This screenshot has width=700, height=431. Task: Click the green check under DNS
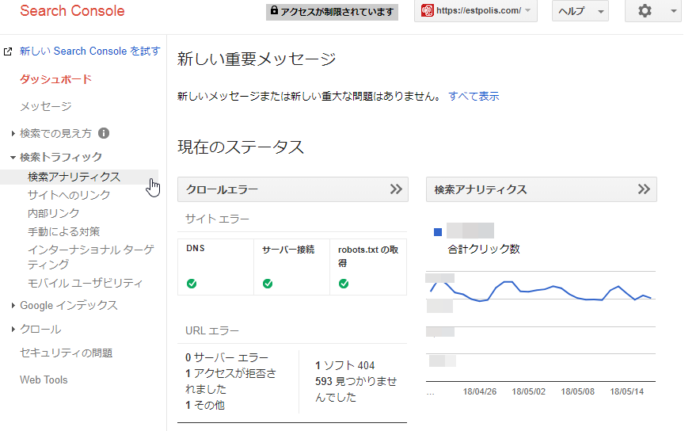pyautogui.click(x=192, y=284)
